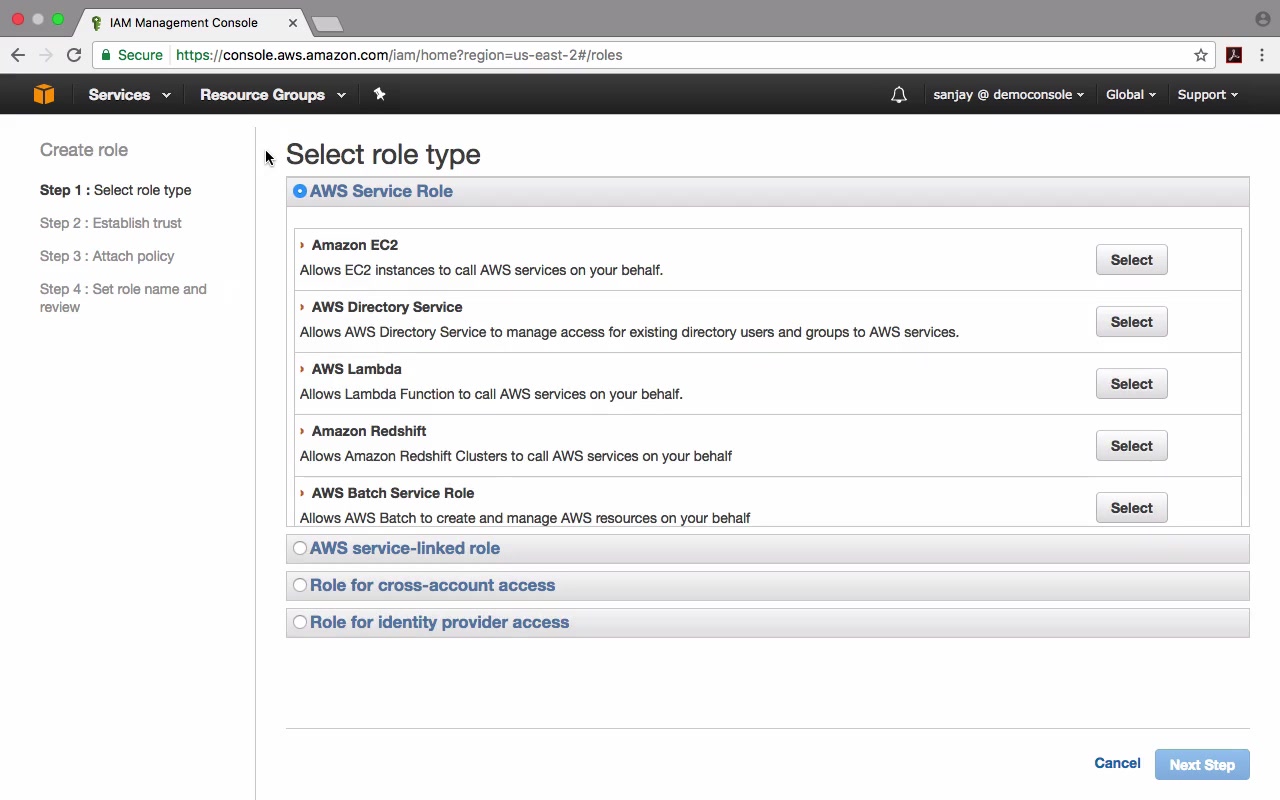Screen dimensions: 1280x800
Task: Click the pin shortcut icon in navbar
Action: (379, 94)
